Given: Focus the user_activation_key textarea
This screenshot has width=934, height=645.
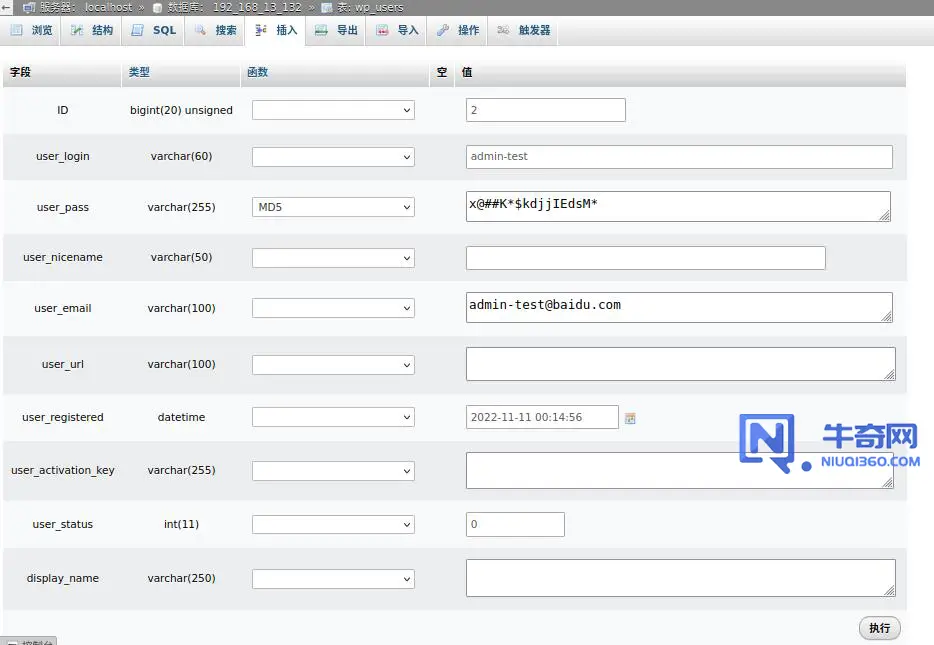Looking at the screenshot, I should coord(679,470).
